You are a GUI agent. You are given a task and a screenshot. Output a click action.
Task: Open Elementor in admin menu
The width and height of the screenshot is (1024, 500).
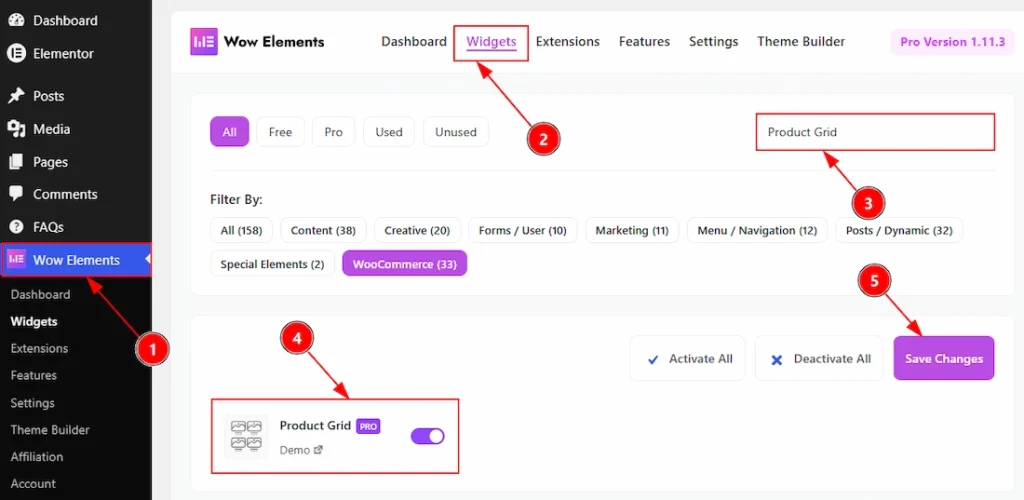[x=63, y=54]
